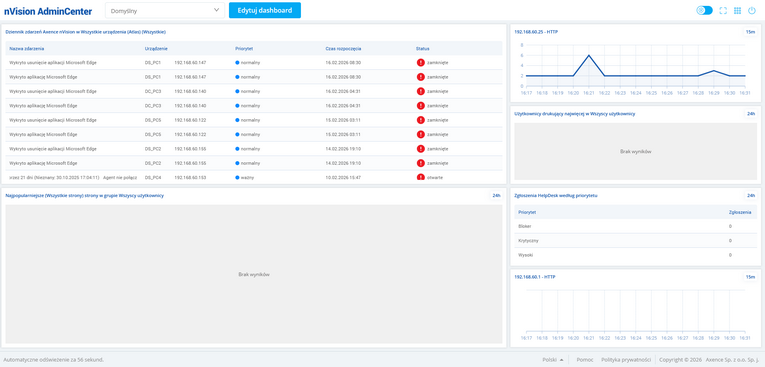Viewport: 765px width, 367px height.
Task: Click the 15m range badge of the 192.168.60.25 chart
Action: (751, 32)
